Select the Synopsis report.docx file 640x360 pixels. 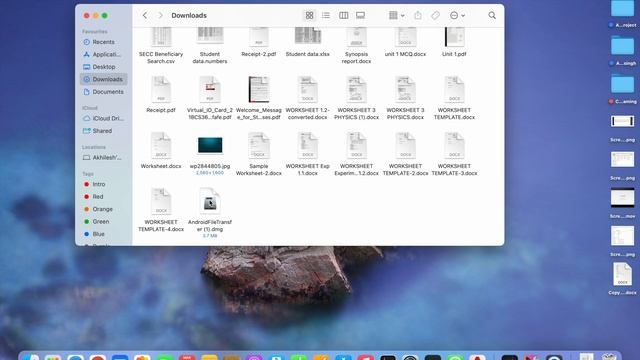tap(356, 46)
